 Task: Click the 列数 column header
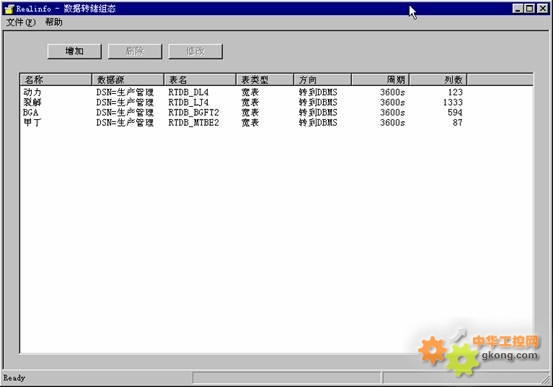(438, 80)
